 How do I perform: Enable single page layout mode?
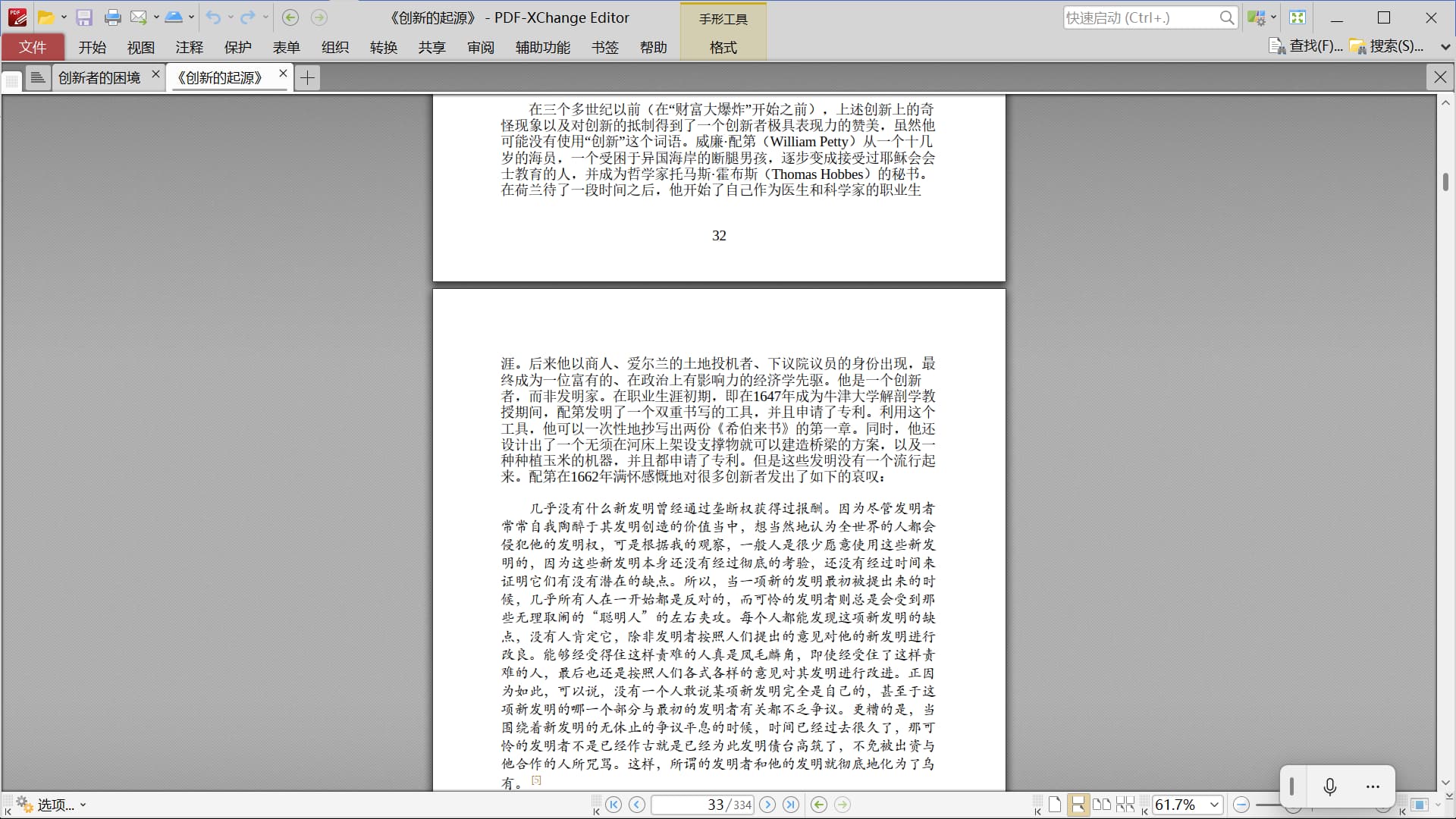(x=1055, y=805)
